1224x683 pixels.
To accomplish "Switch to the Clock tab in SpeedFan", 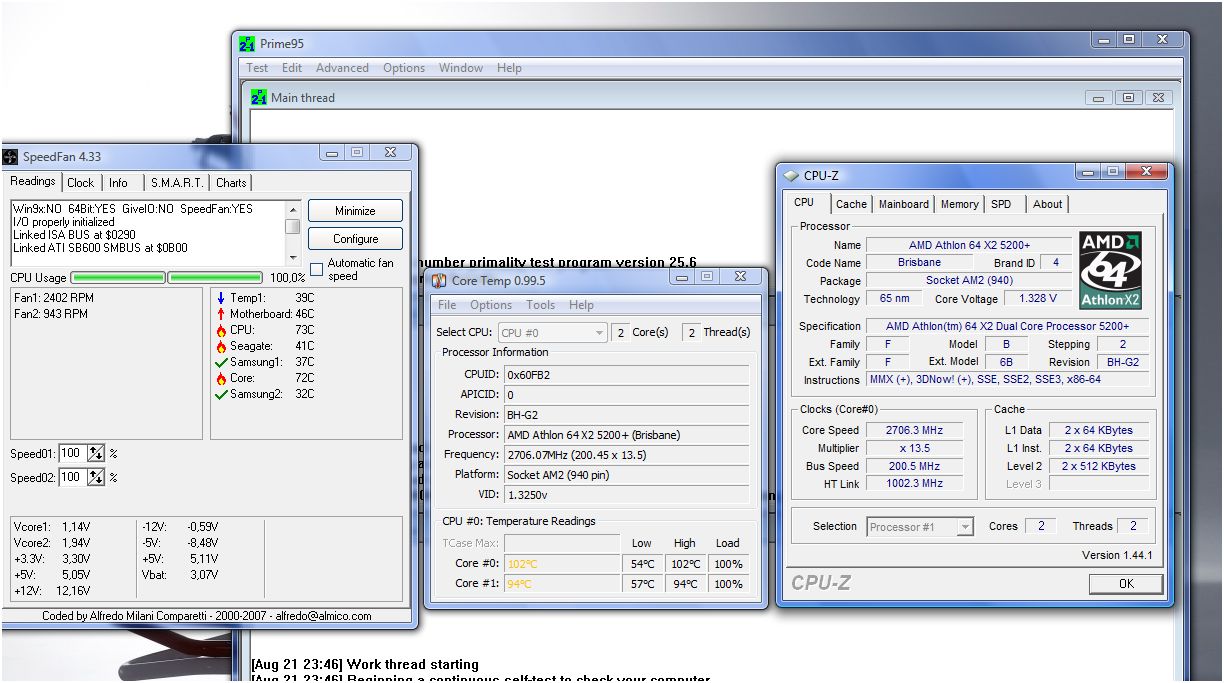I will [81, 183].
